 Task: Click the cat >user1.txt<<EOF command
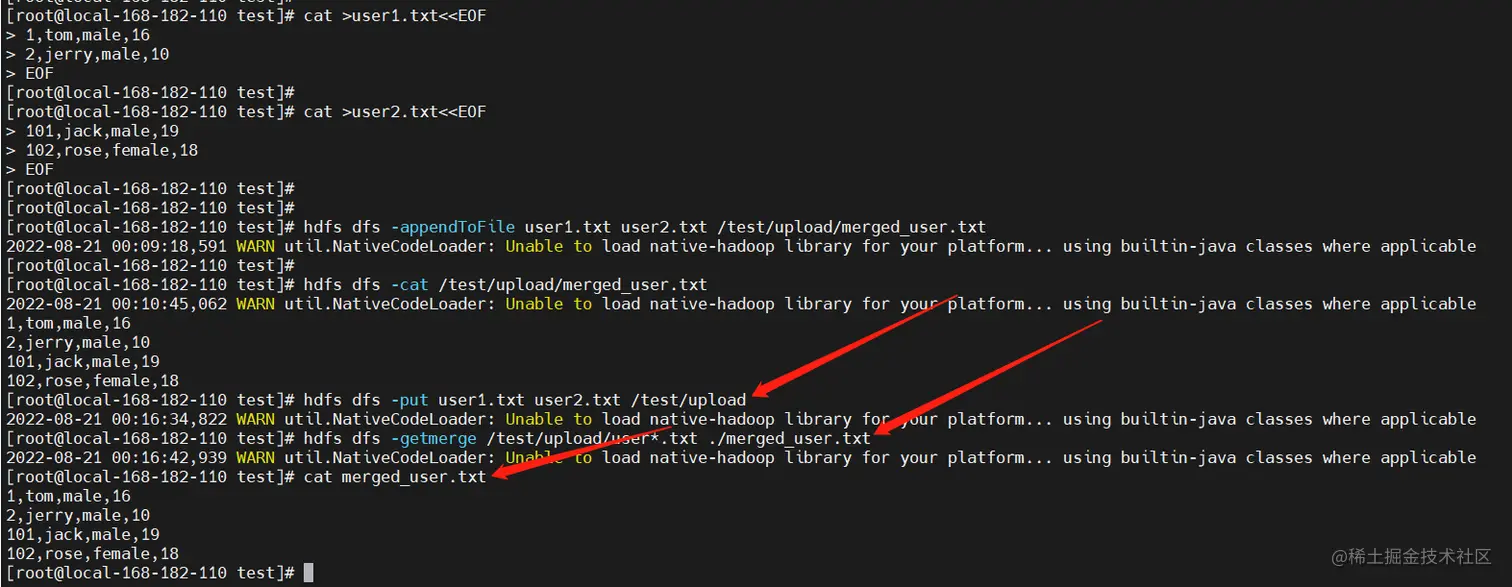point(395,16)
